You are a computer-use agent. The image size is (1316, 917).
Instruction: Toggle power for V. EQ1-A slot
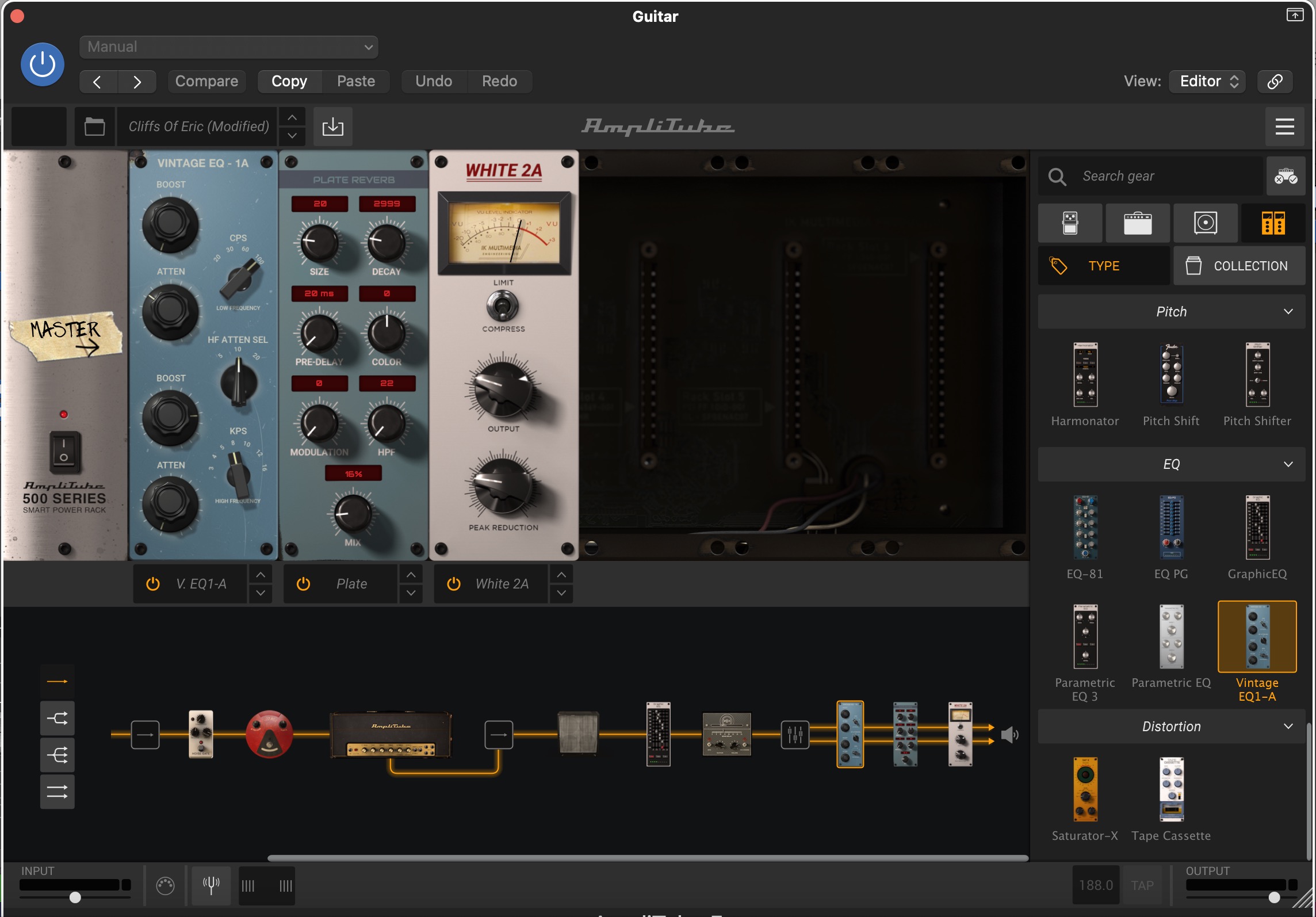153,584
